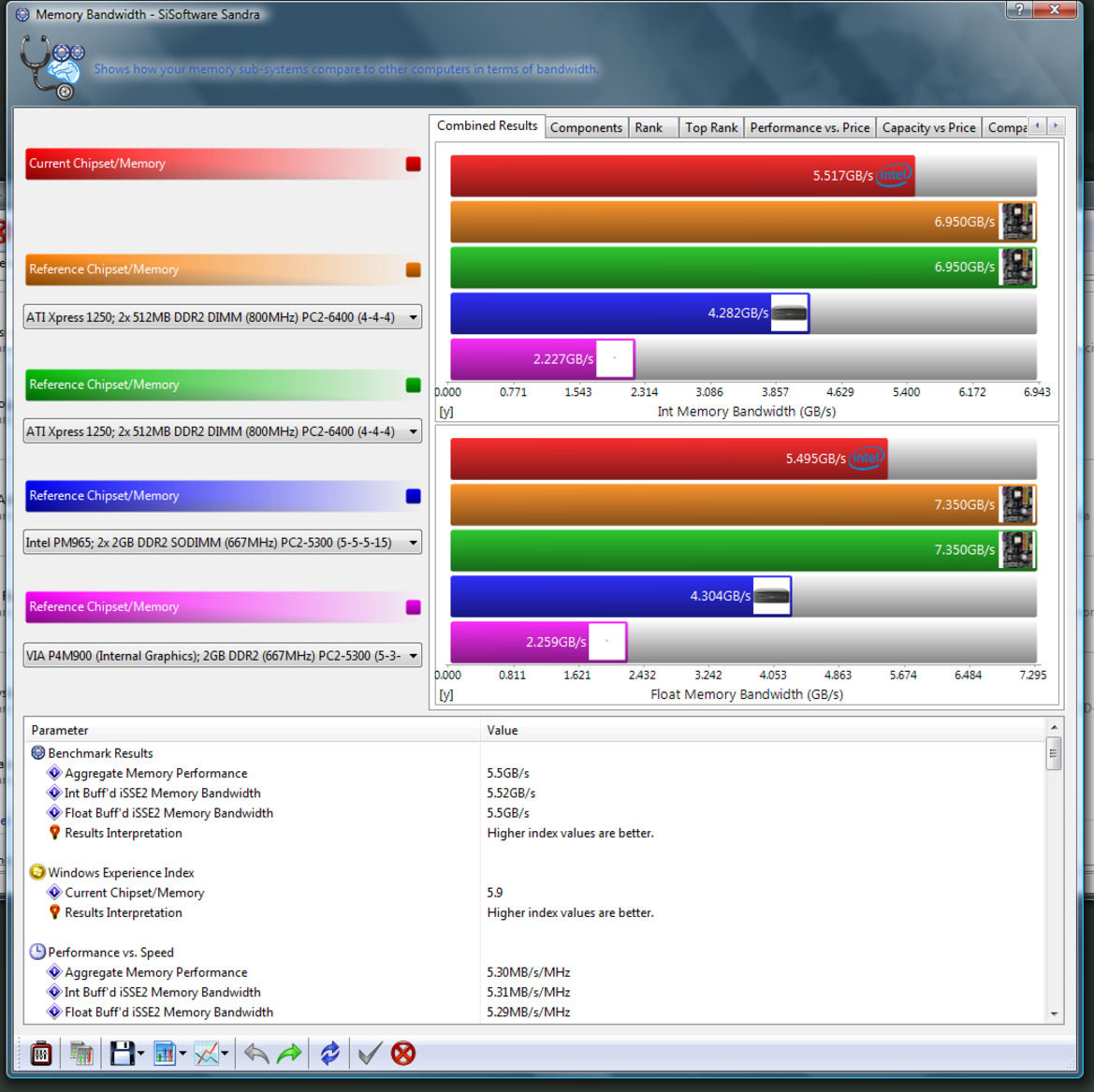The image size is (1094, 1092).
Task: Toggle the red Current Chipset/Memory square
Action: click(413, 163)
